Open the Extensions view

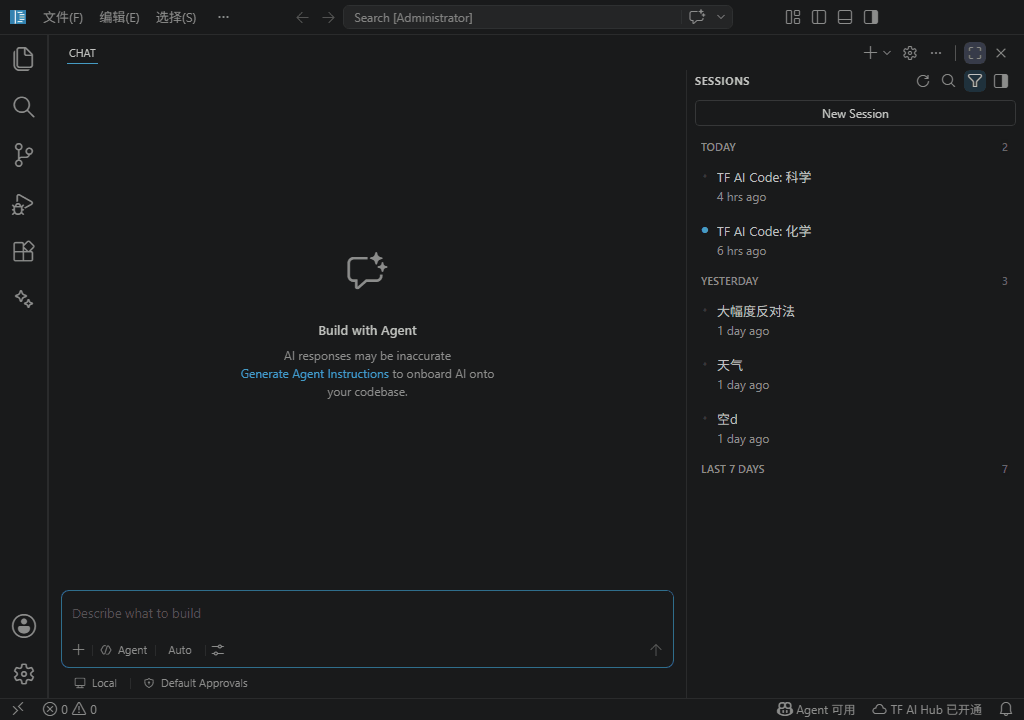click(24, 252)
